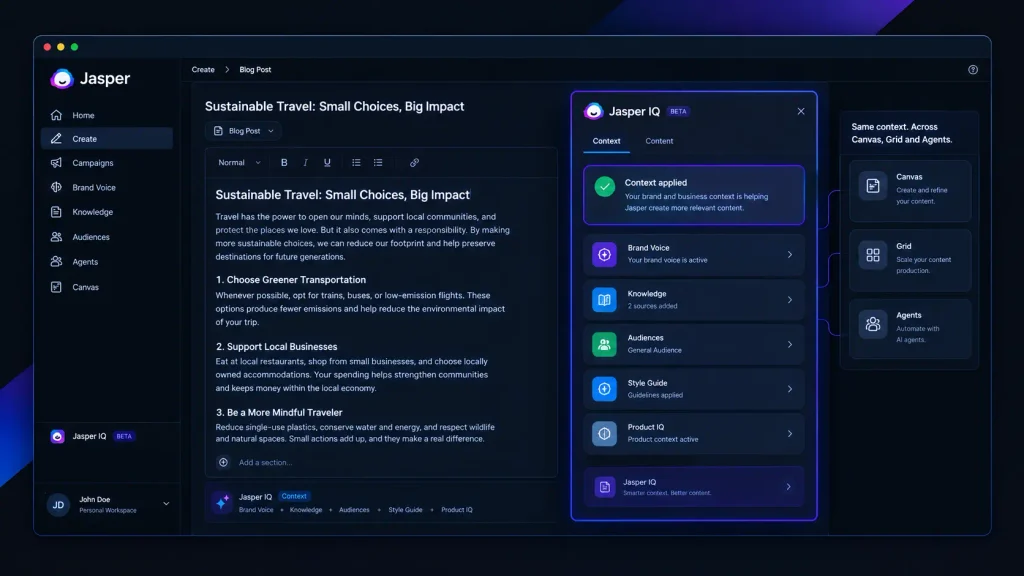Viewport: 1024px width, 576px height.
Task: Open the Agents card on the right
Action: pos(910,329)
